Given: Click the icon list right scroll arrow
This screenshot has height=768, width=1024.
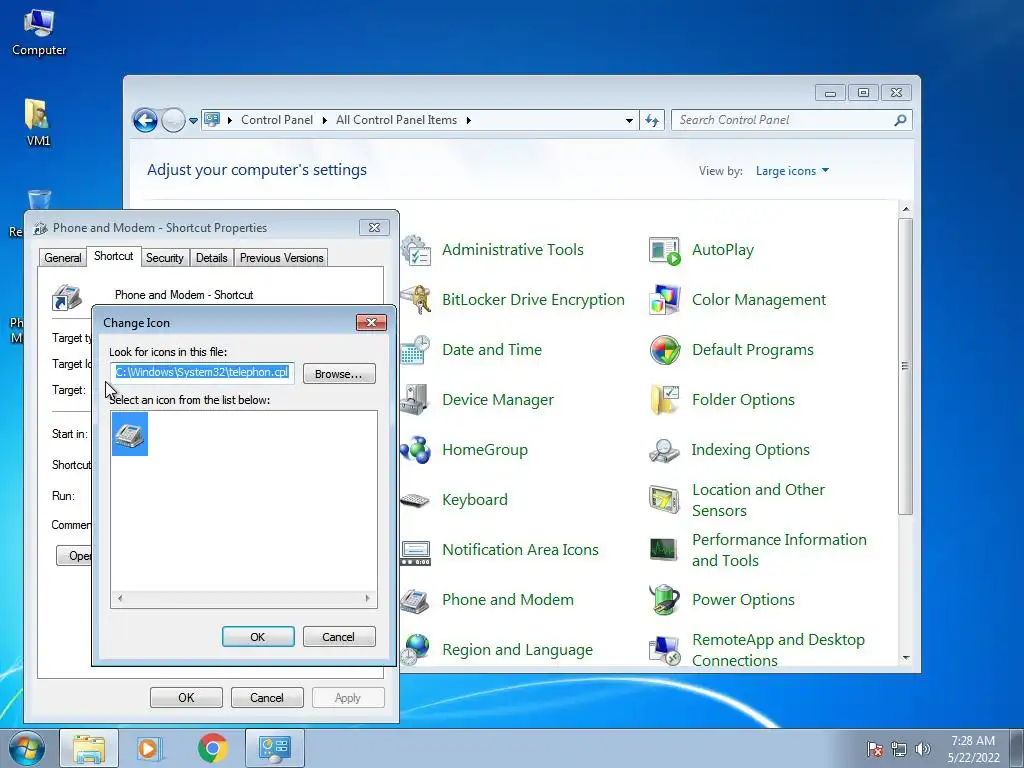Looking at the screenshot, I should 368,598.
